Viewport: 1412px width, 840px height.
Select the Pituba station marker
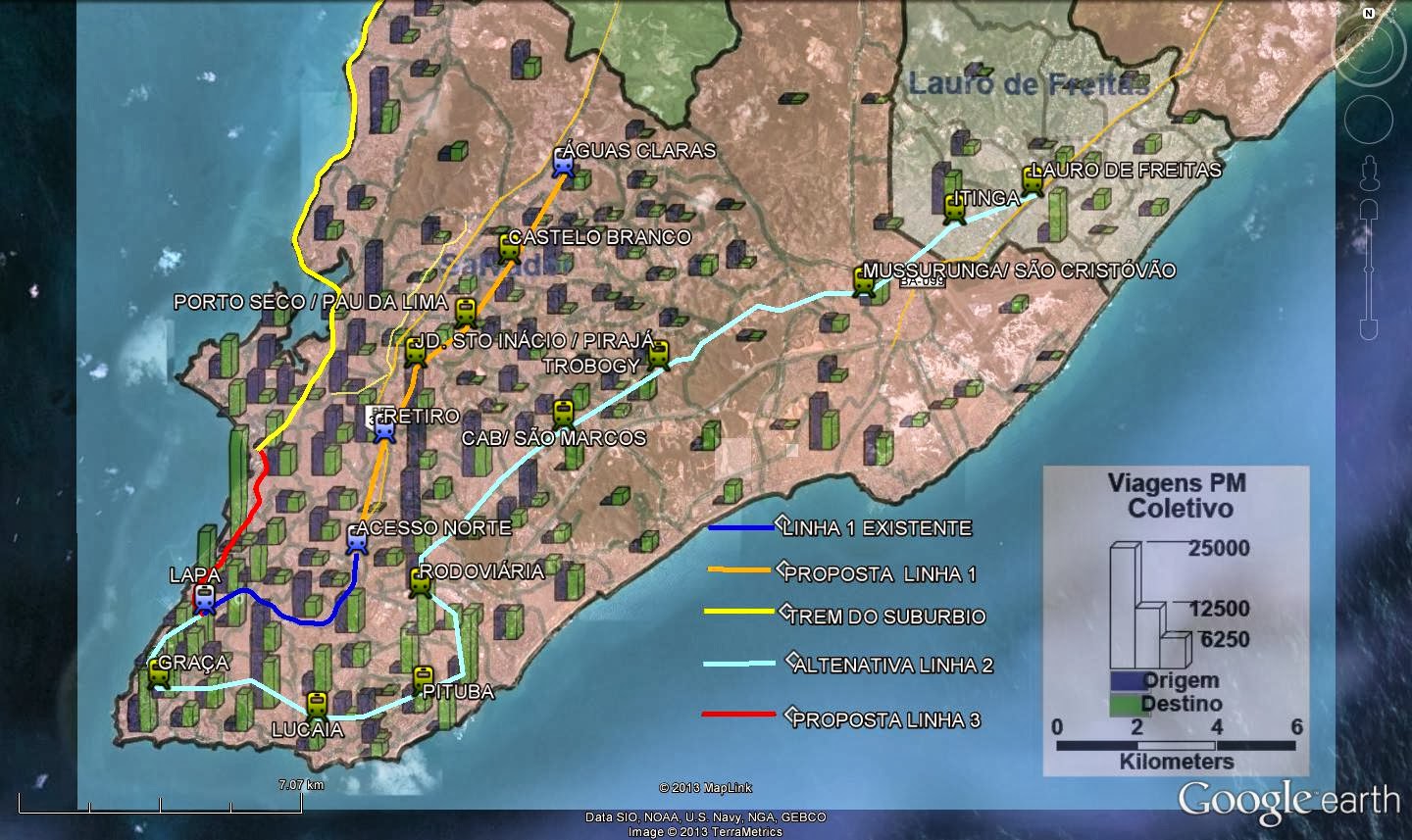coord(426,676)
